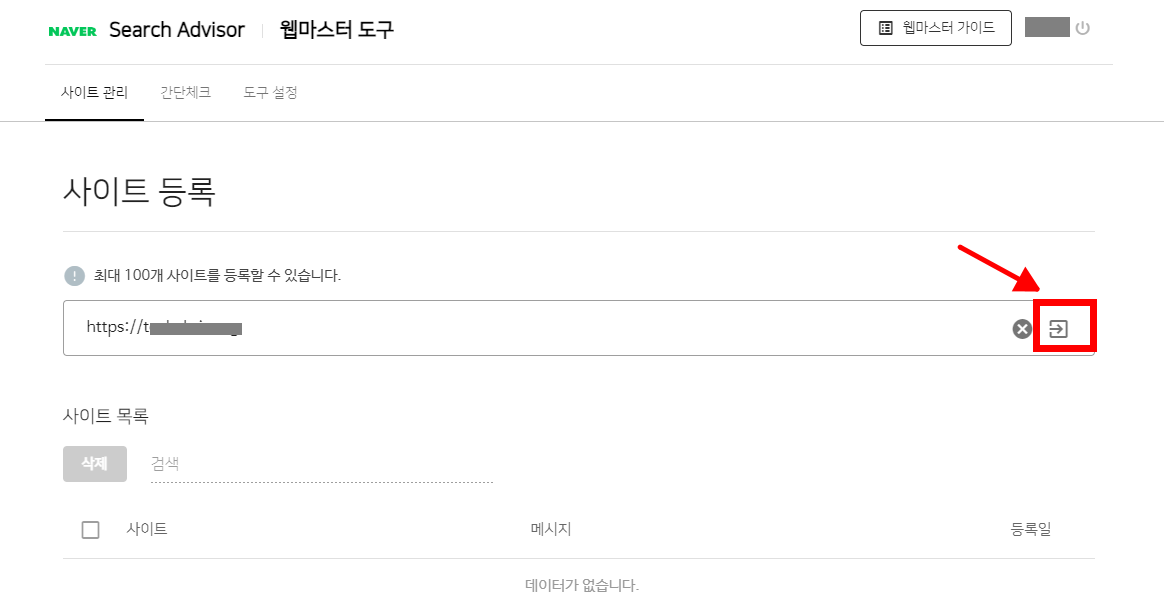The height and width of the screenshot is (610, 1164).
Task: Click the info icon beside the 100-site notice
Action: (x=74, y=275)
